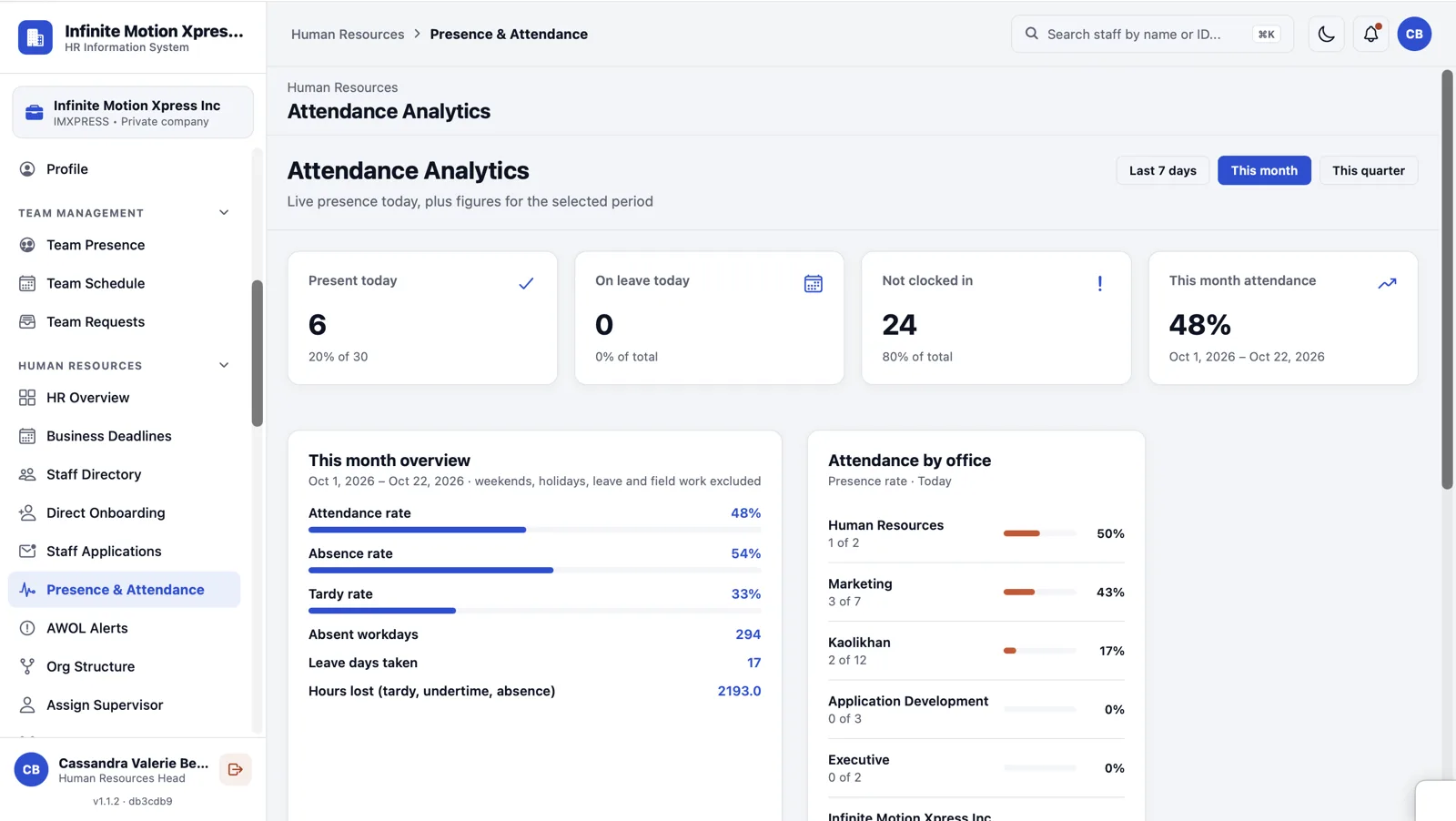This screenshot has height=821, width=1456.
Task: Select the This quarter period
Action: coord(1369,171)
